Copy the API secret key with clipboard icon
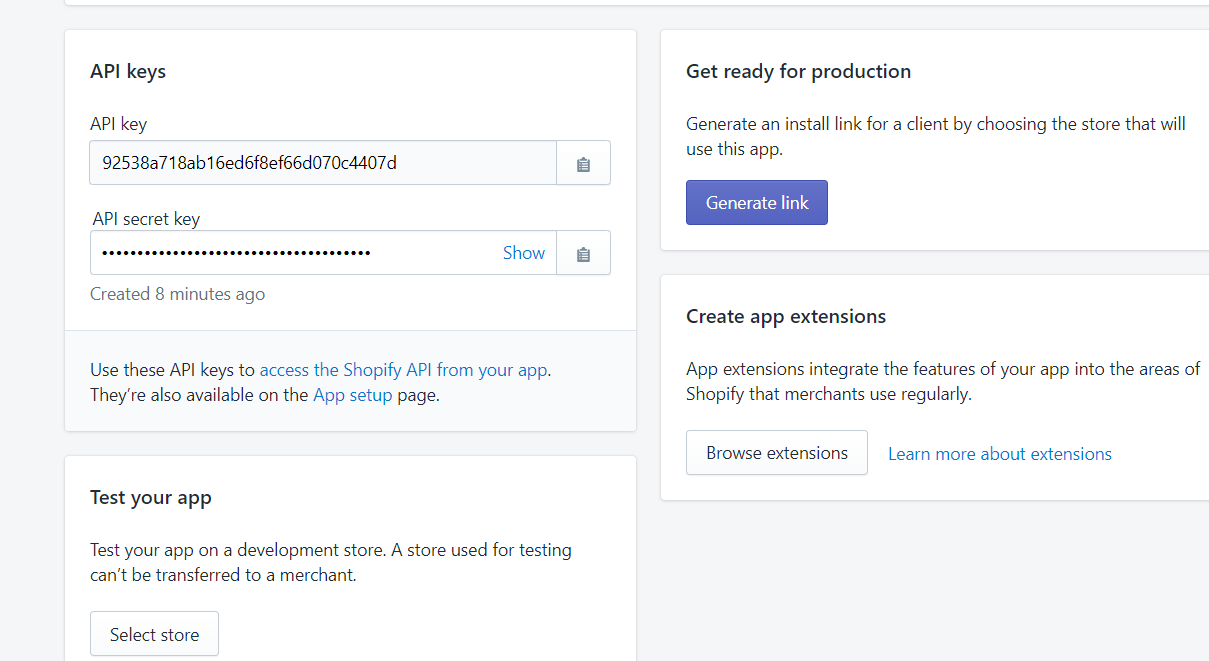This screenshot has height=661, width=1209. 583,253
